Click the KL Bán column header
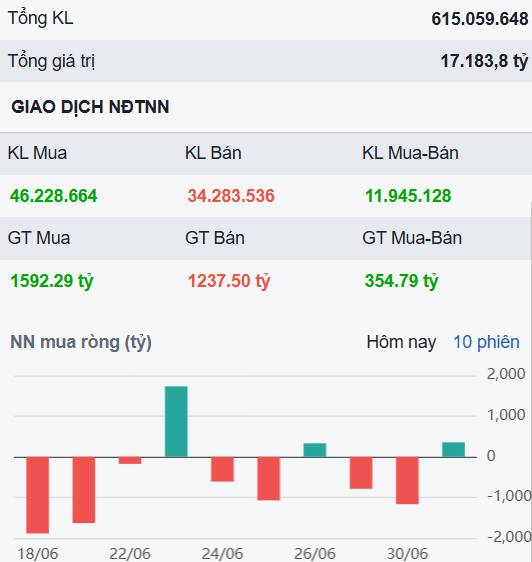This screenshot has height=562, width=532. tap(213, 153)
